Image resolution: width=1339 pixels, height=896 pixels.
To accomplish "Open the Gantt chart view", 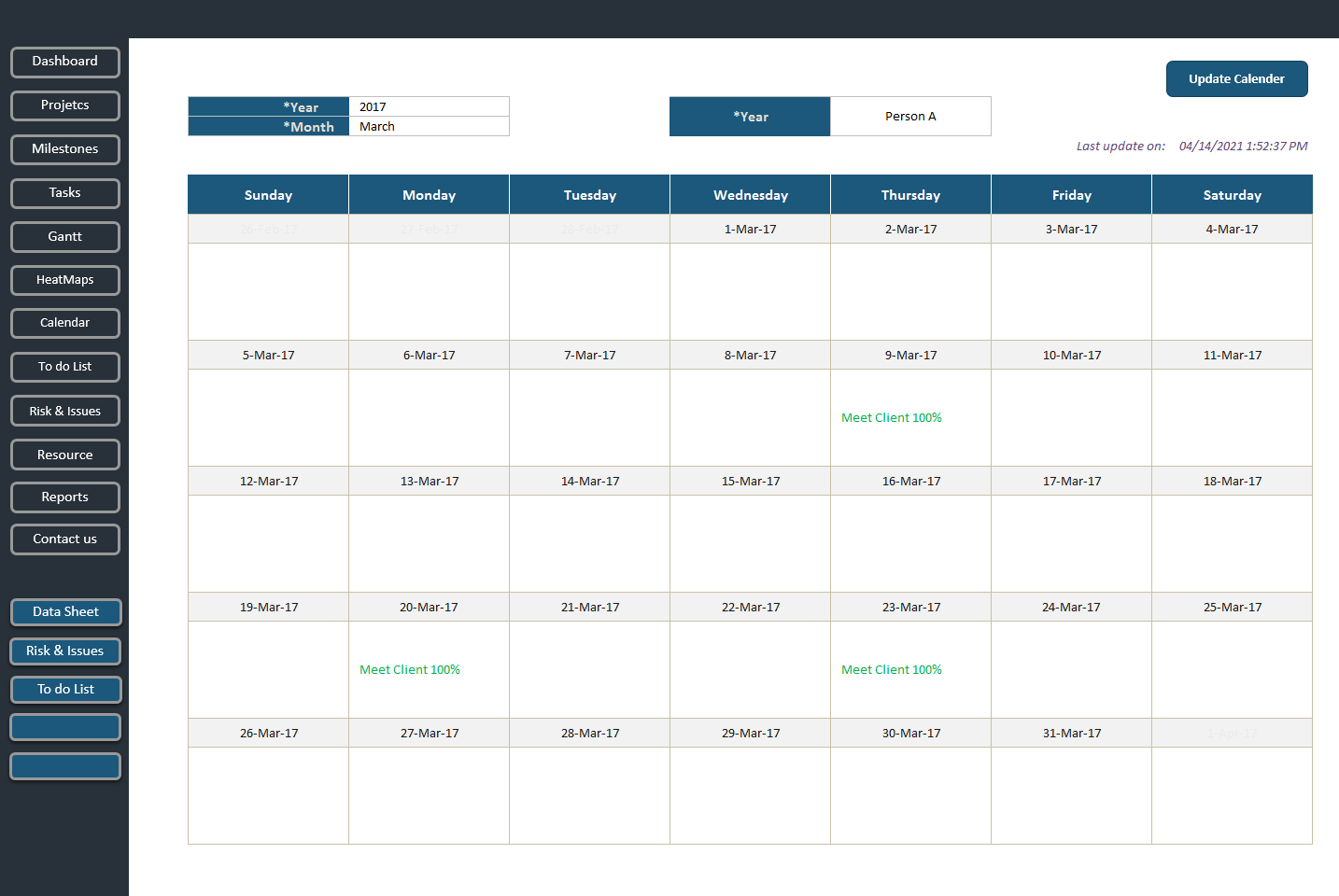I will 64,236.
